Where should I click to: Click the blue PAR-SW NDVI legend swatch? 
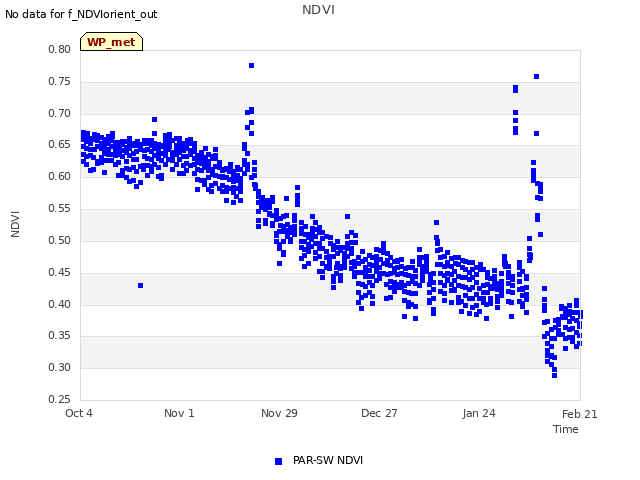278,461
